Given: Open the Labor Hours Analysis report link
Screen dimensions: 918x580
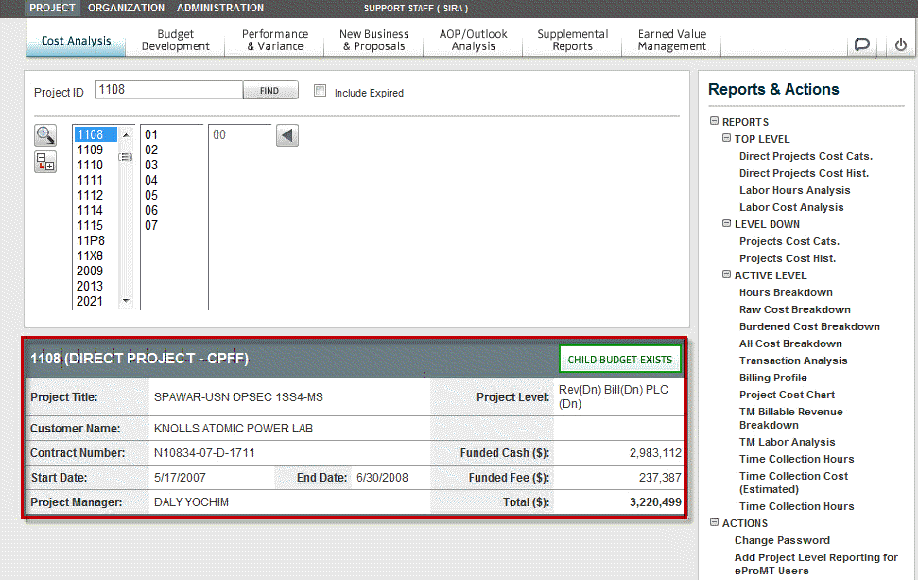Looking at the screenshot, I should coord(794,190).
